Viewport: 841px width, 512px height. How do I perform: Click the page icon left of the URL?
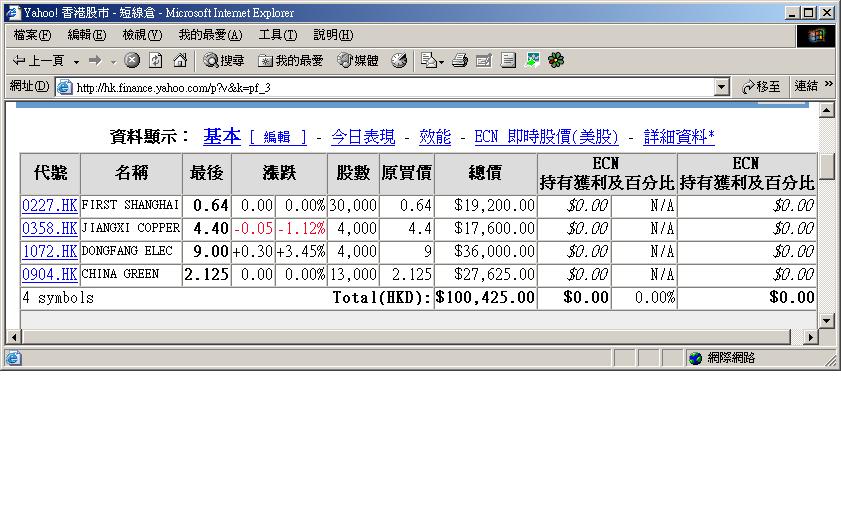(64, 87)
